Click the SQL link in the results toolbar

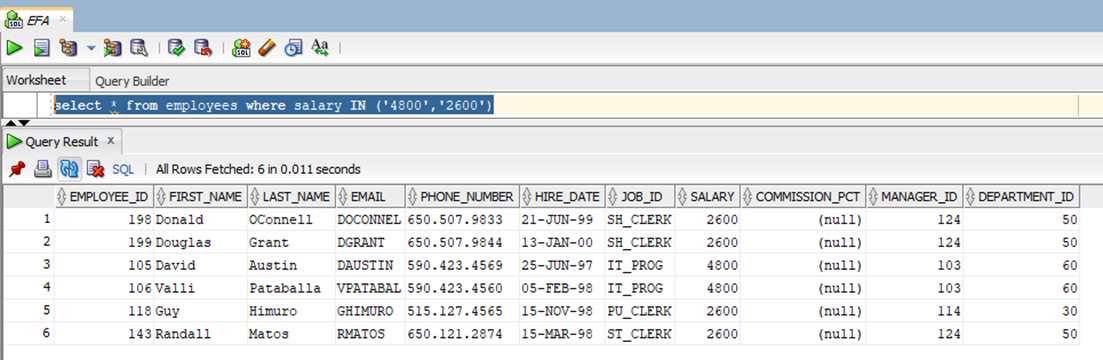tap(123, 169)
